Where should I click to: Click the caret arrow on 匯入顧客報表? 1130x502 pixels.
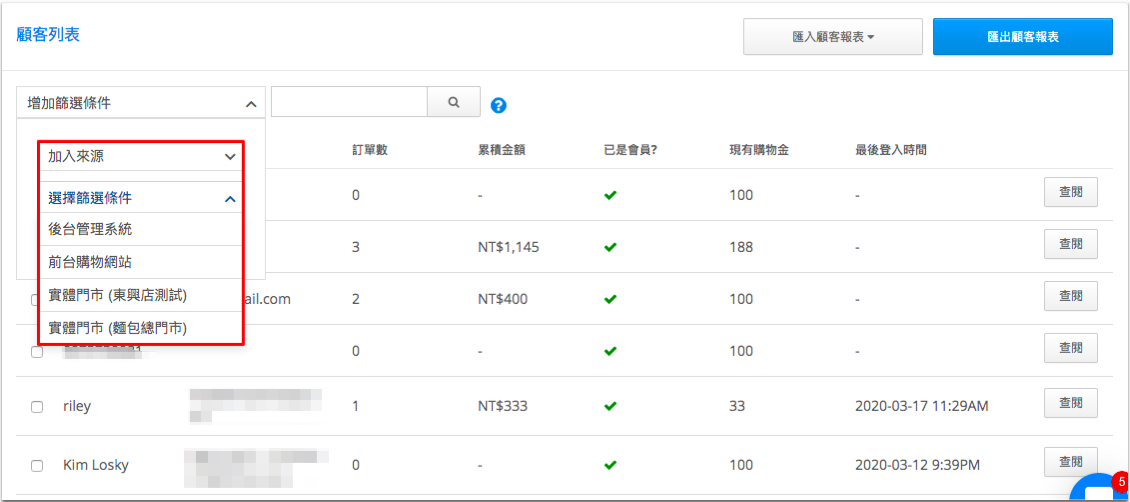pos(871,37)
